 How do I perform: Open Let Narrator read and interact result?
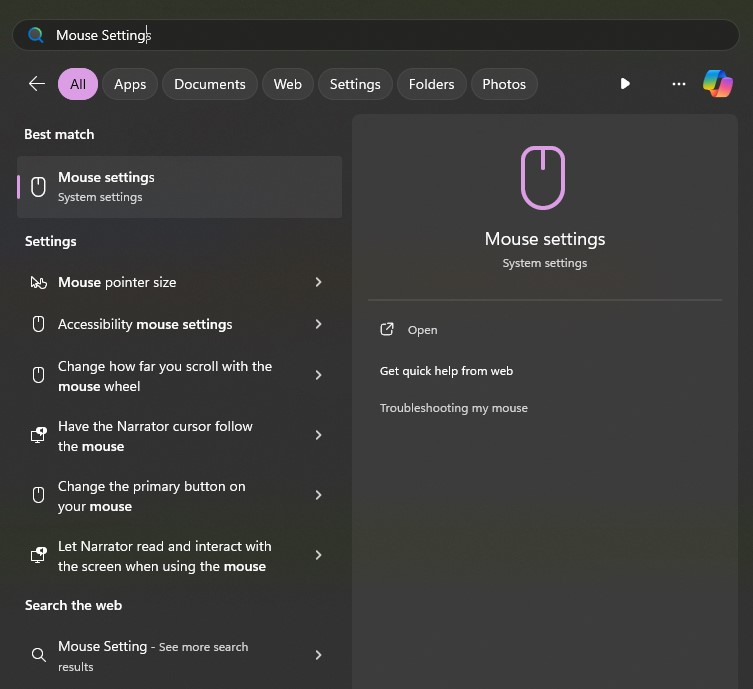point(180,556)
